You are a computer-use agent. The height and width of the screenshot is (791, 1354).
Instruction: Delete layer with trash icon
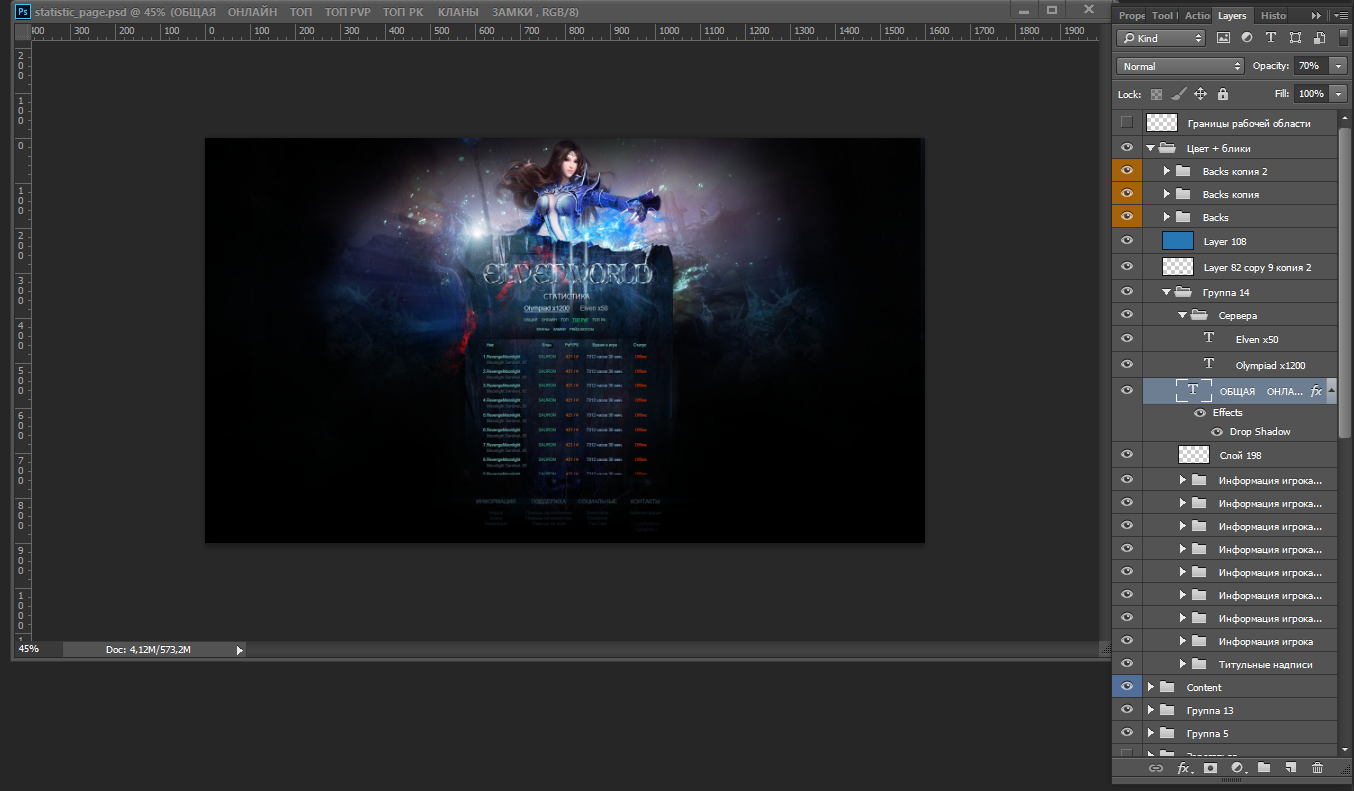(x=1317, y=768)
